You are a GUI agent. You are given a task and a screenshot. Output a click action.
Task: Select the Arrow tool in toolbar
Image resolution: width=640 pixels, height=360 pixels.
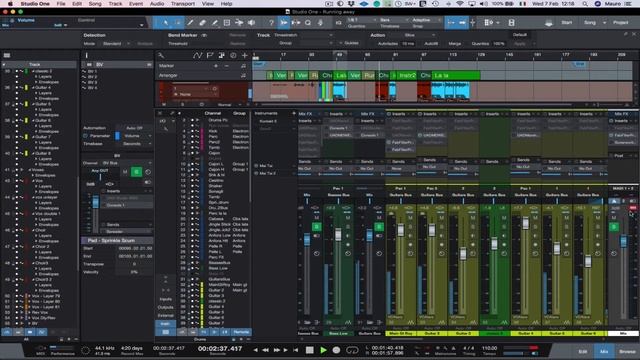[x=165, y=23]
